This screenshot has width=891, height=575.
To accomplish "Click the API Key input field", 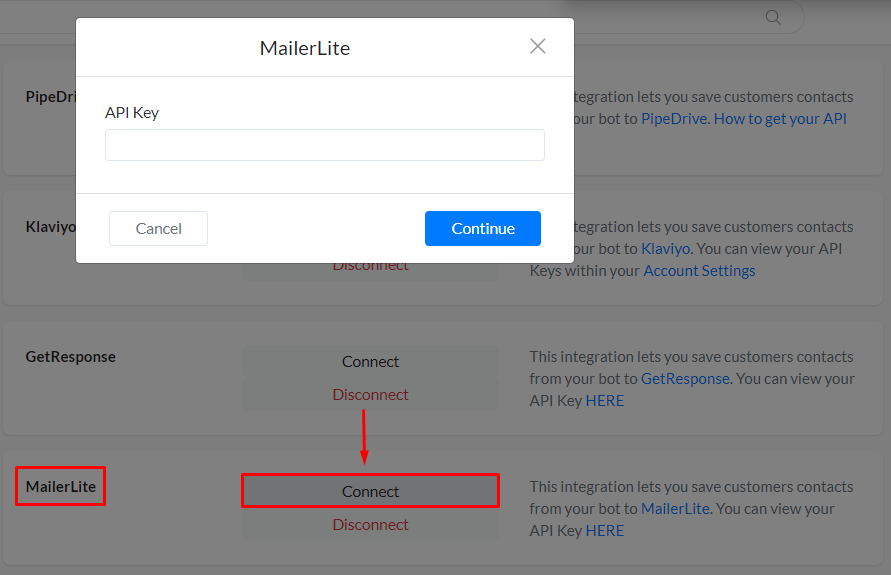I will coord(324,145).
